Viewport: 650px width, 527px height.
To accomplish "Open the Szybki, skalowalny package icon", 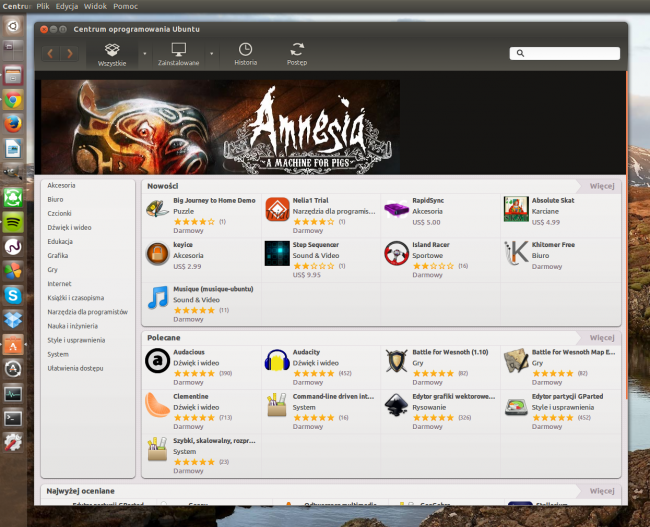I will (x=158, y=449).
